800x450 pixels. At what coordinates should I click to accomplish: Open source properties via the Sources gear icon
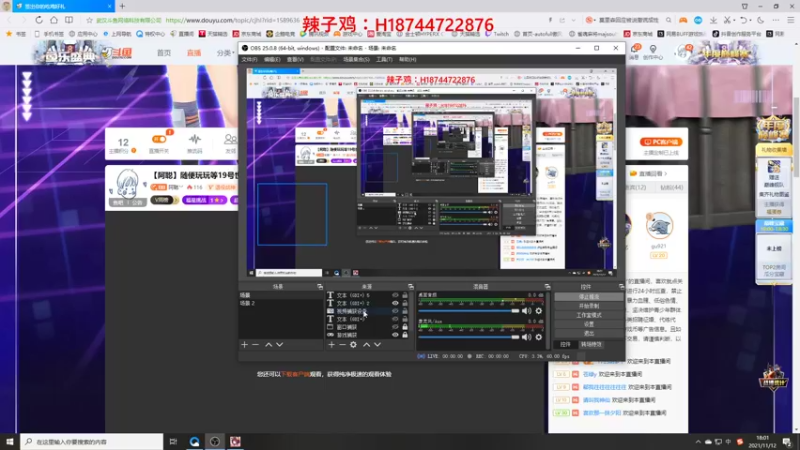pyautogui.click(x=353, y=345)
